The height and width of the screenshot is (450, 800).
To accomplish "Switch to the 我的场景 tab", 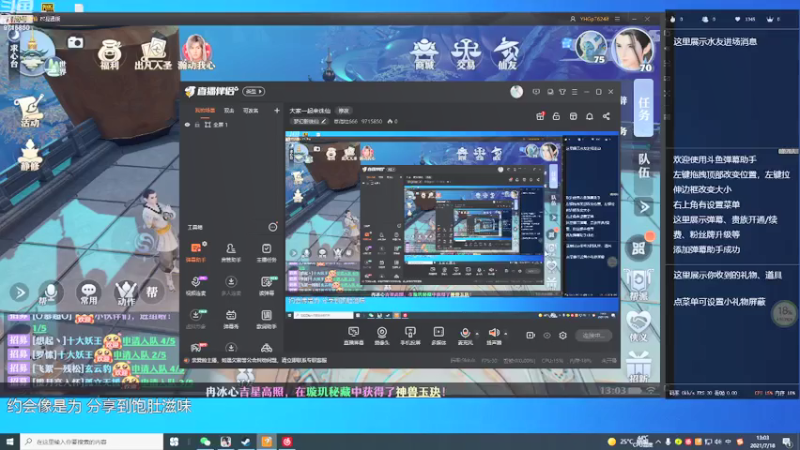I will pyautogui.click(x=205, y=110).
